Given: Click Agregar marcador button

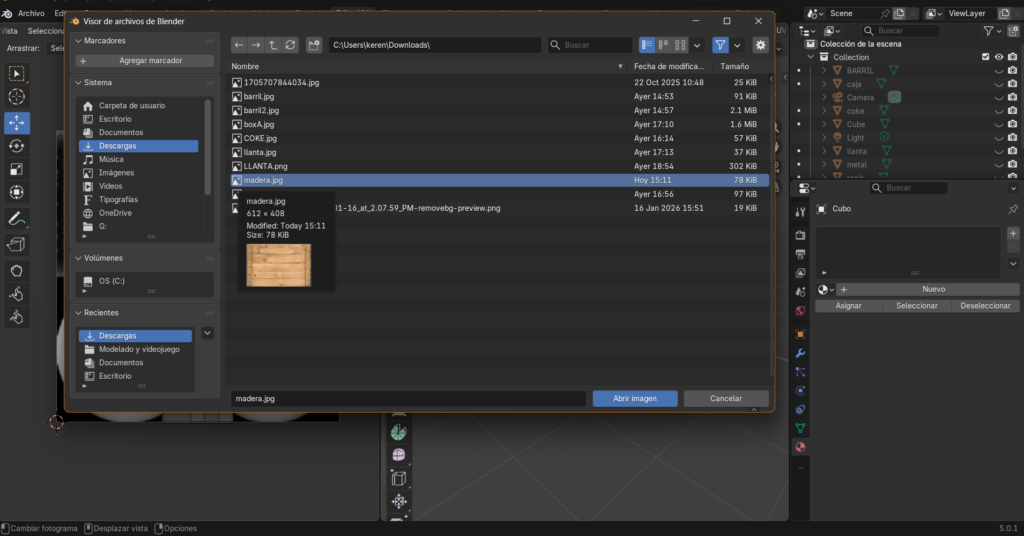Looking at the screenshot, I should coord(144,61).
